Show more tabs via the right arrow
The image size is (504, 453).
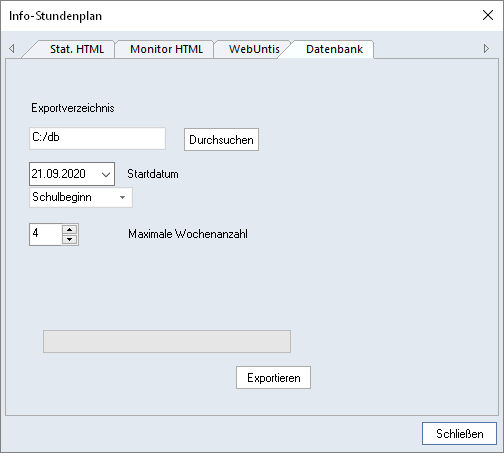[486, 49]
